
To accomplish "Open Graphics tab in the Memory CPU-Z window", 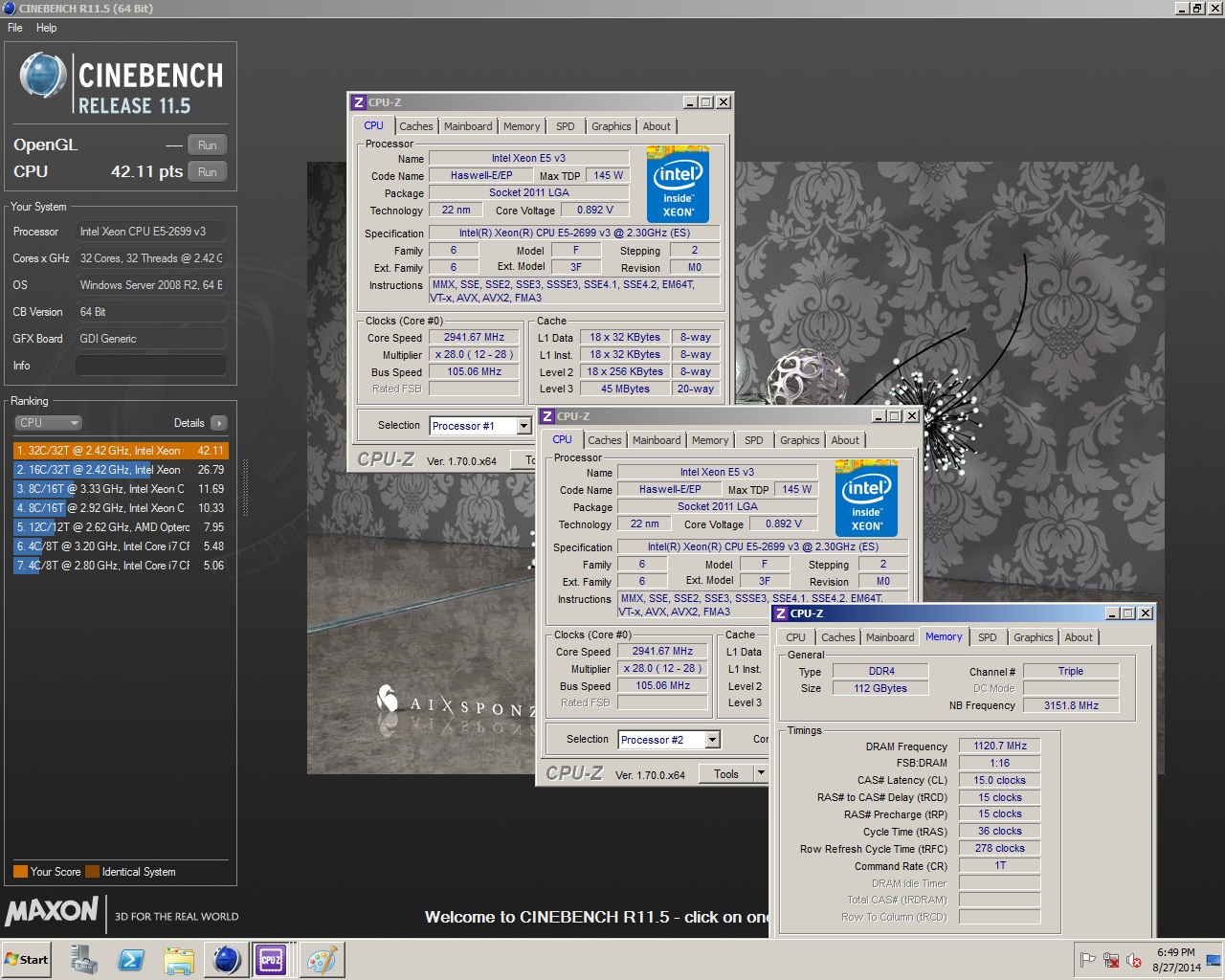I will pos(1033,637).
